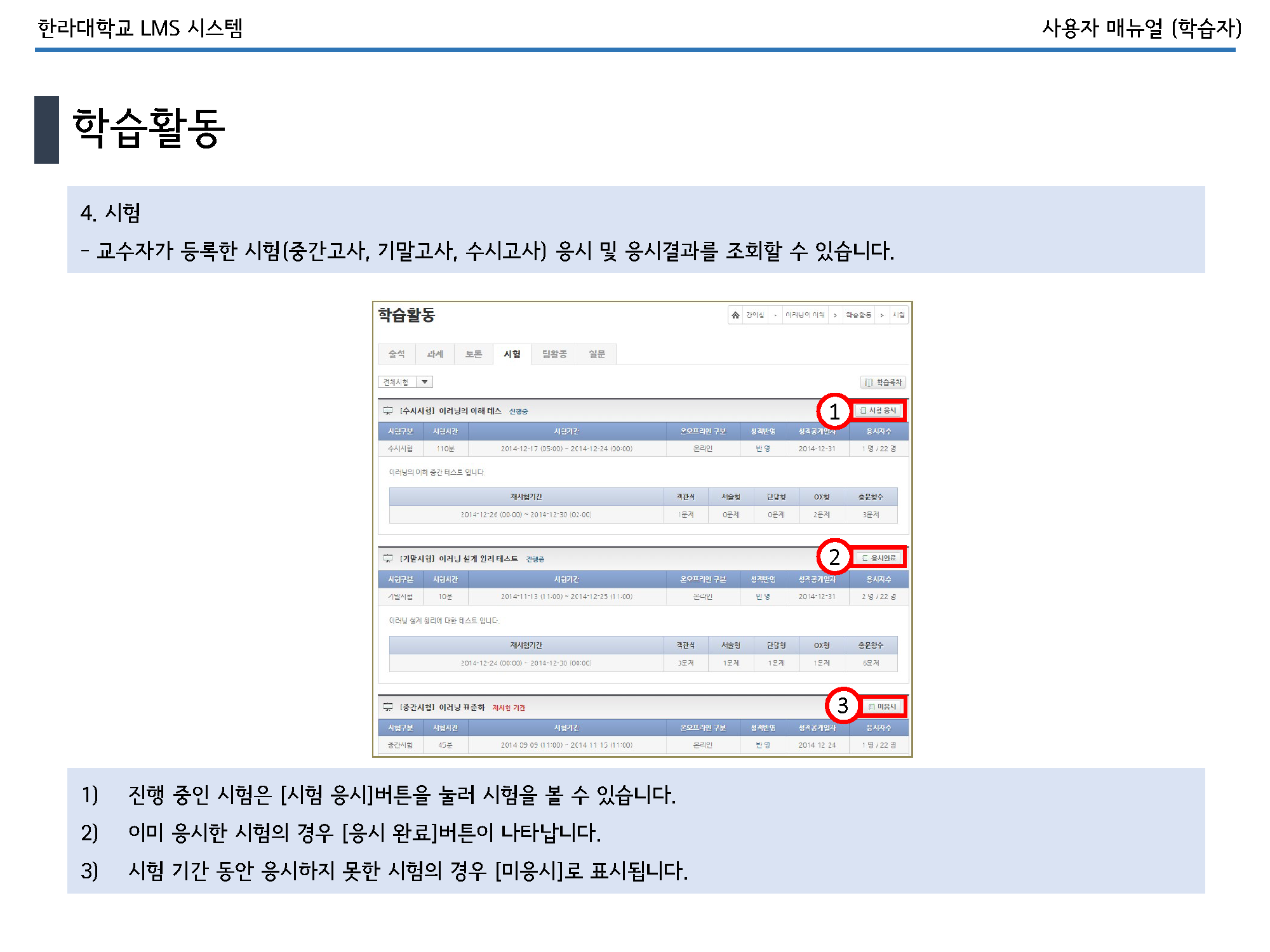Click the 재시험 기간 red status label
The height and width of the screenshot is (952, 1270).
509,708
